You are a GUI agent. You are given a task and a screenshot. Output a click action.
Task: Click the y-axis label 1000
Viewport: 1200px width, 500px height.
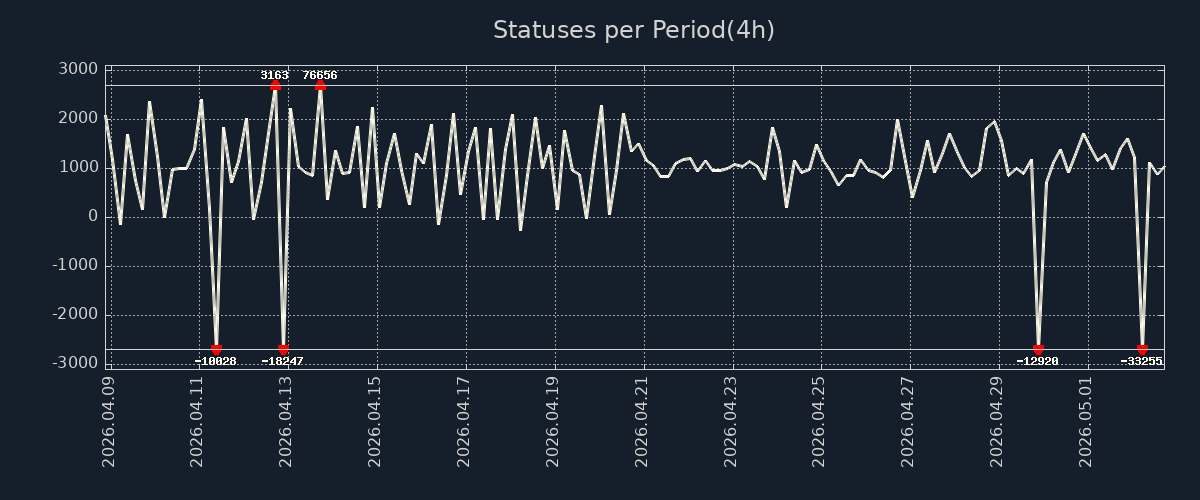point(79,167)
